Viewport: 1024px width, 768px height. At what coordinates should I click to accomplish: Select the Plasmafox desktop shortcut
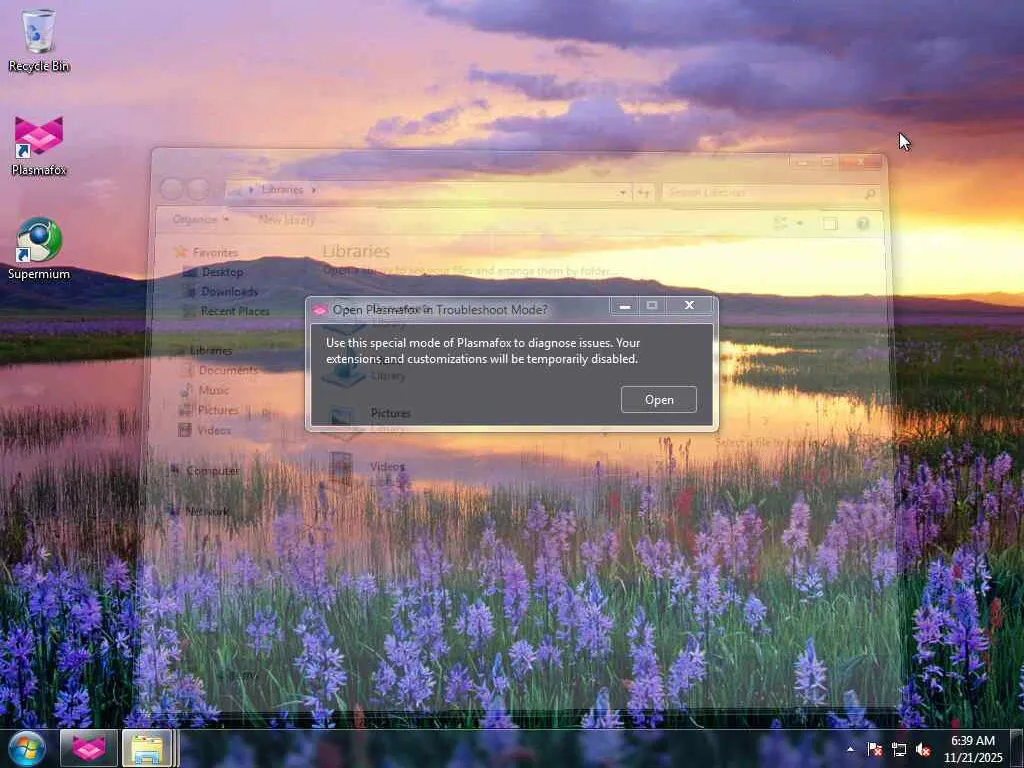(39, 146)
